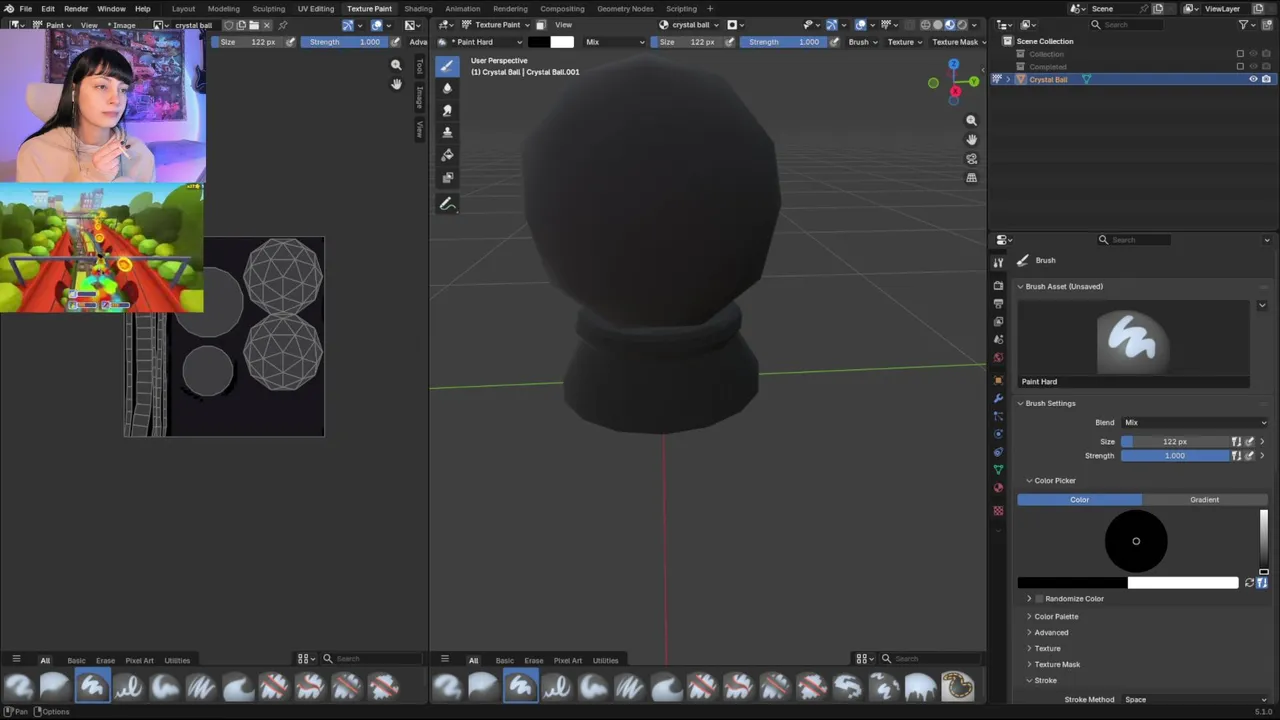Image resolution: width=1280 pixels, height=720 pixels.
Task: Toggle Crystal Ball render camera icon
Action: 1266,79
